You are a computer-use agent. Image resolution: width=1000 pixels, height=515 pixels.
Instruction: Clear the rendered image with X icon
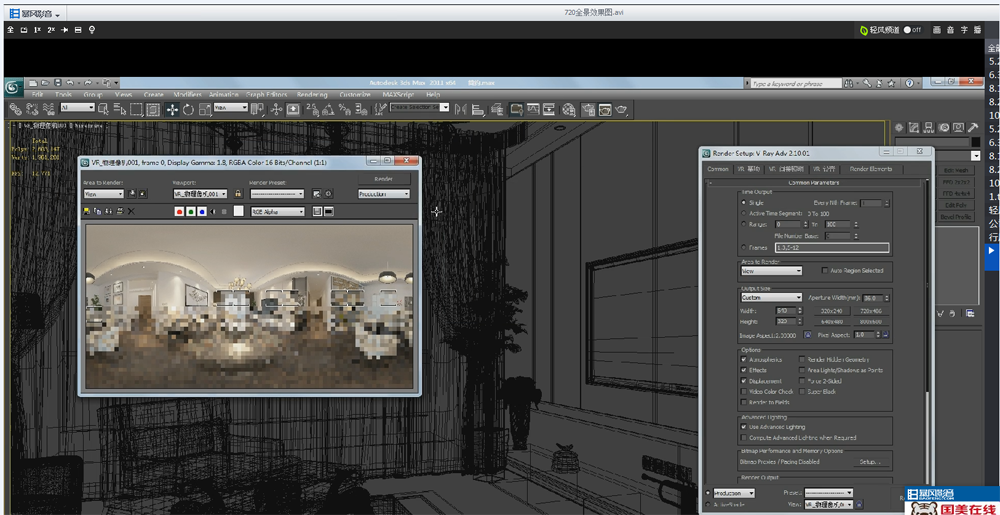click(131, 212)
